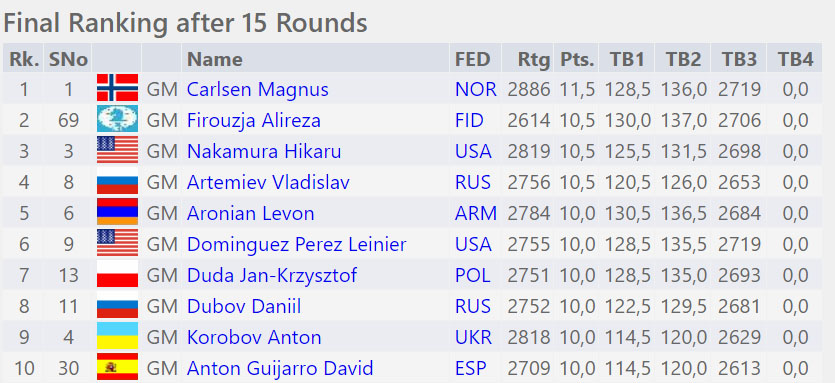The height and width of the screenshot is (383, 835).
Task: Click the USA flag next to Nakamura
Action: pos(117,150)
